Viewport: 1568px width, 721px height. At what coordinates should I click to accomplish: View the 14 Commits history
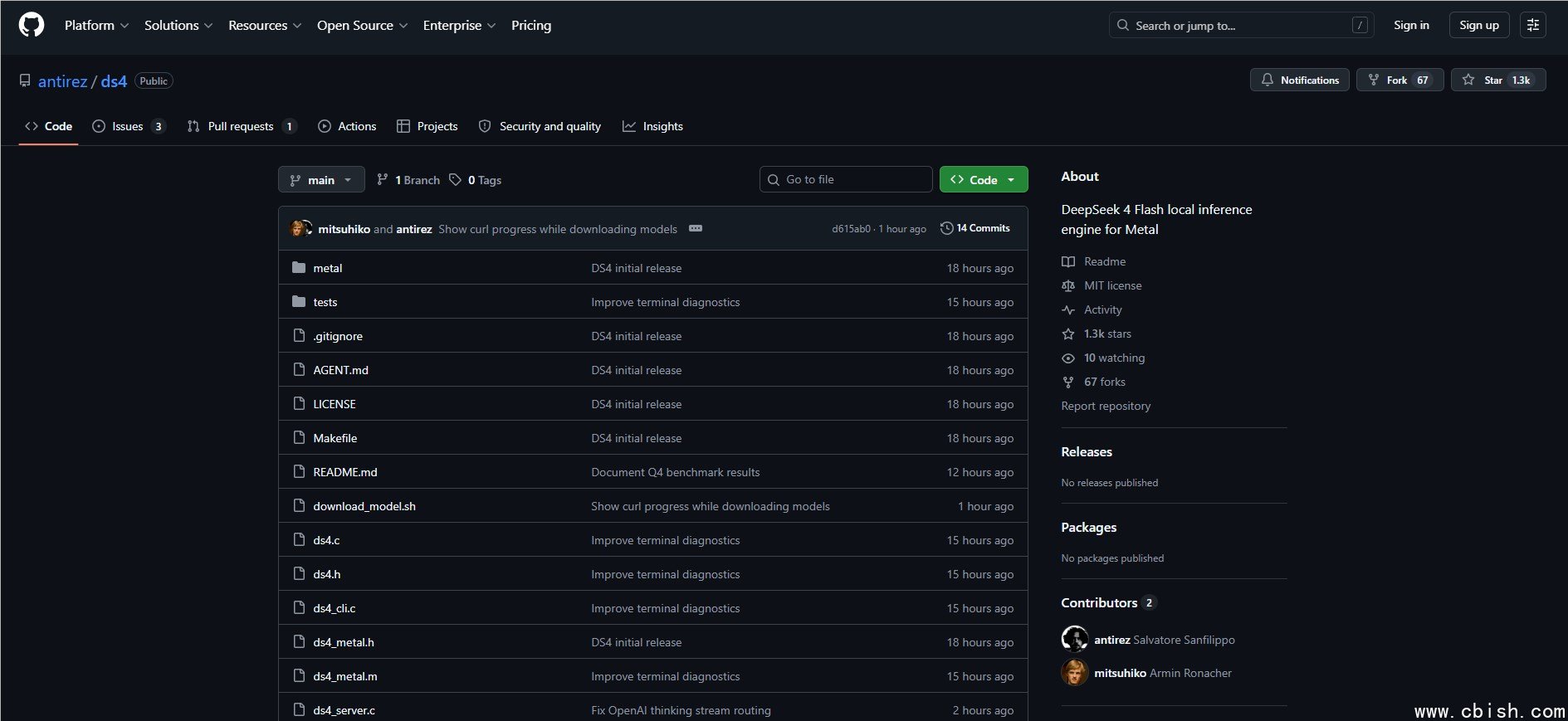(975, 228)
